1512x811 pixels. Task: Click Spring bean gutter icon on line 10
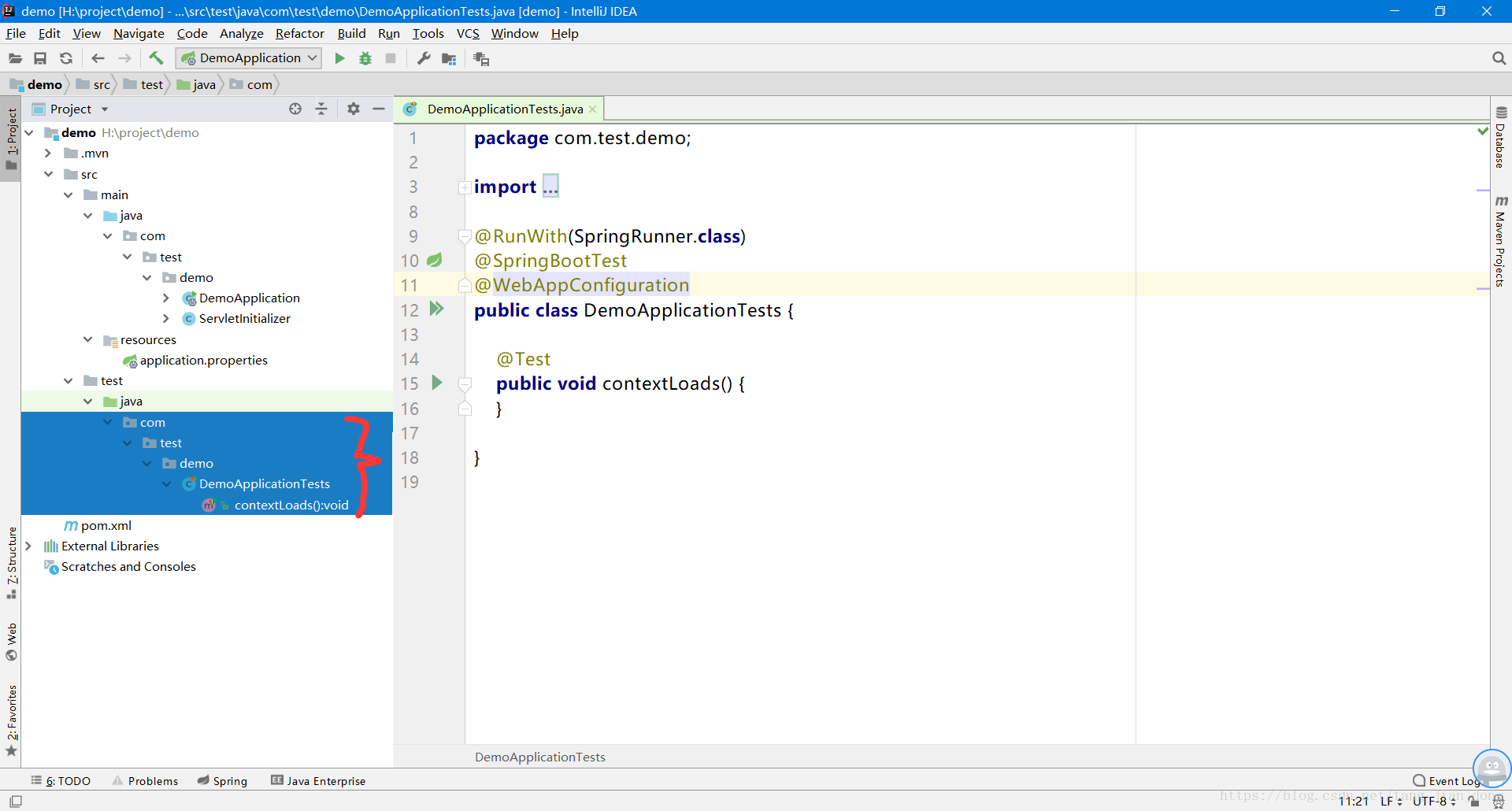click(x=434, y=260)
